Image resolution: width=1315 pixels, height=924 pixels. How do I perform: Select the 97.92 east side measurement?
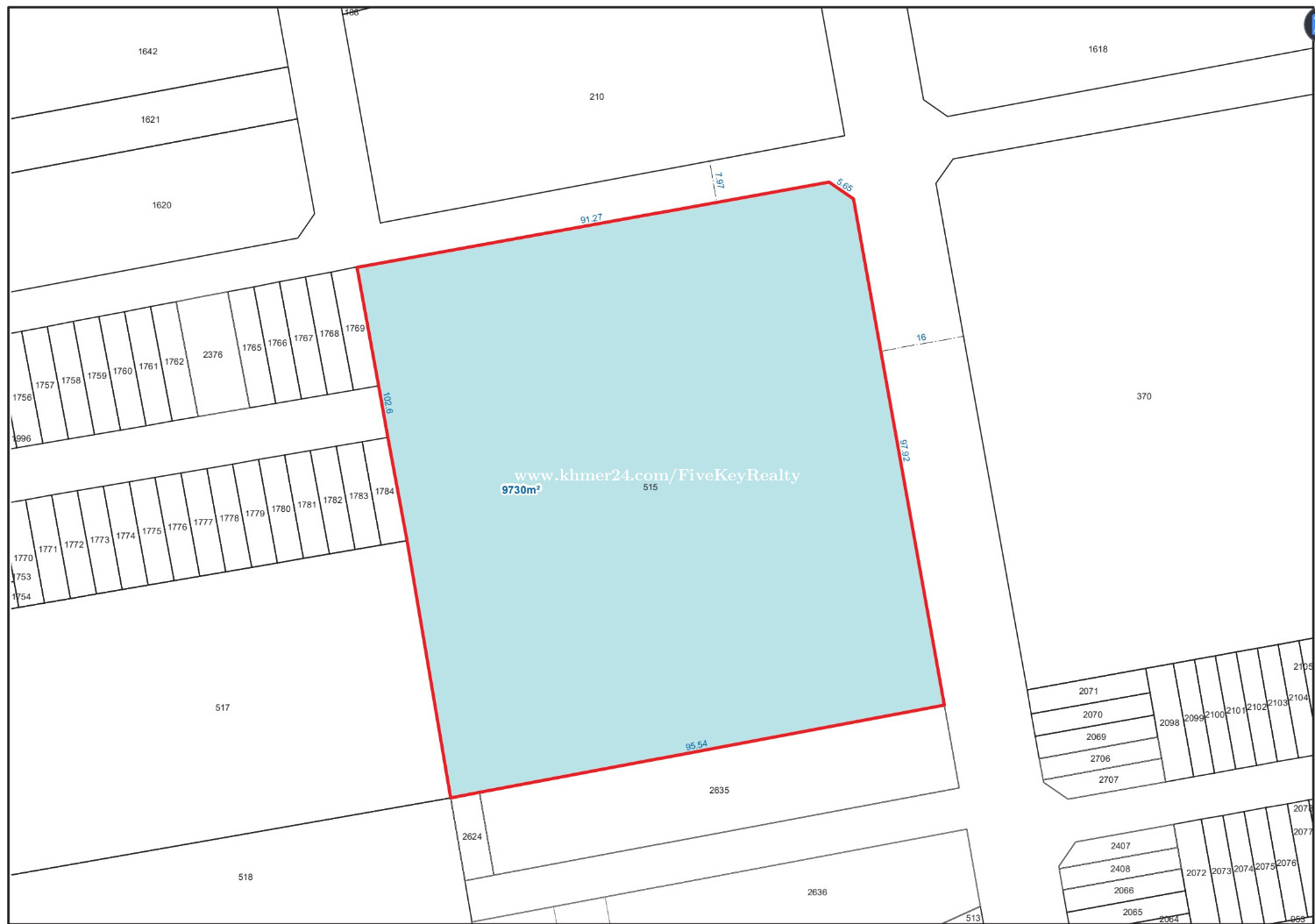(x=905, y=451)
